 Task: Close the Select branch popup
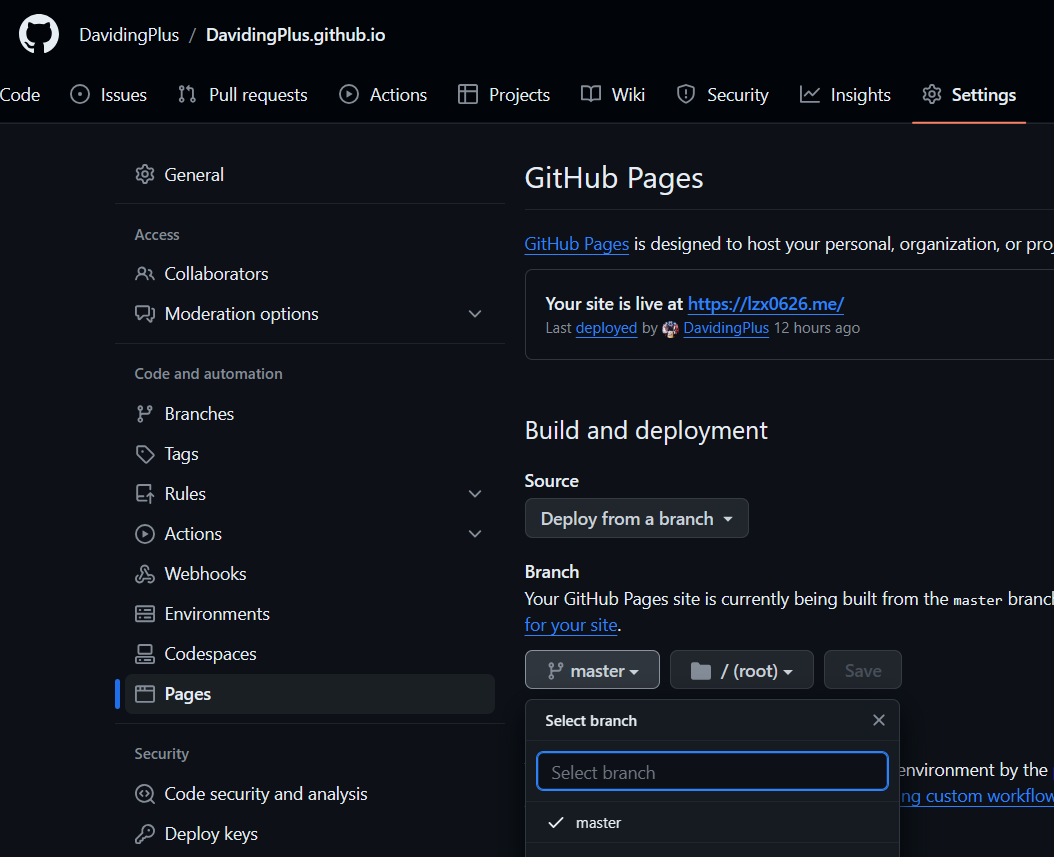coord(879,721)
